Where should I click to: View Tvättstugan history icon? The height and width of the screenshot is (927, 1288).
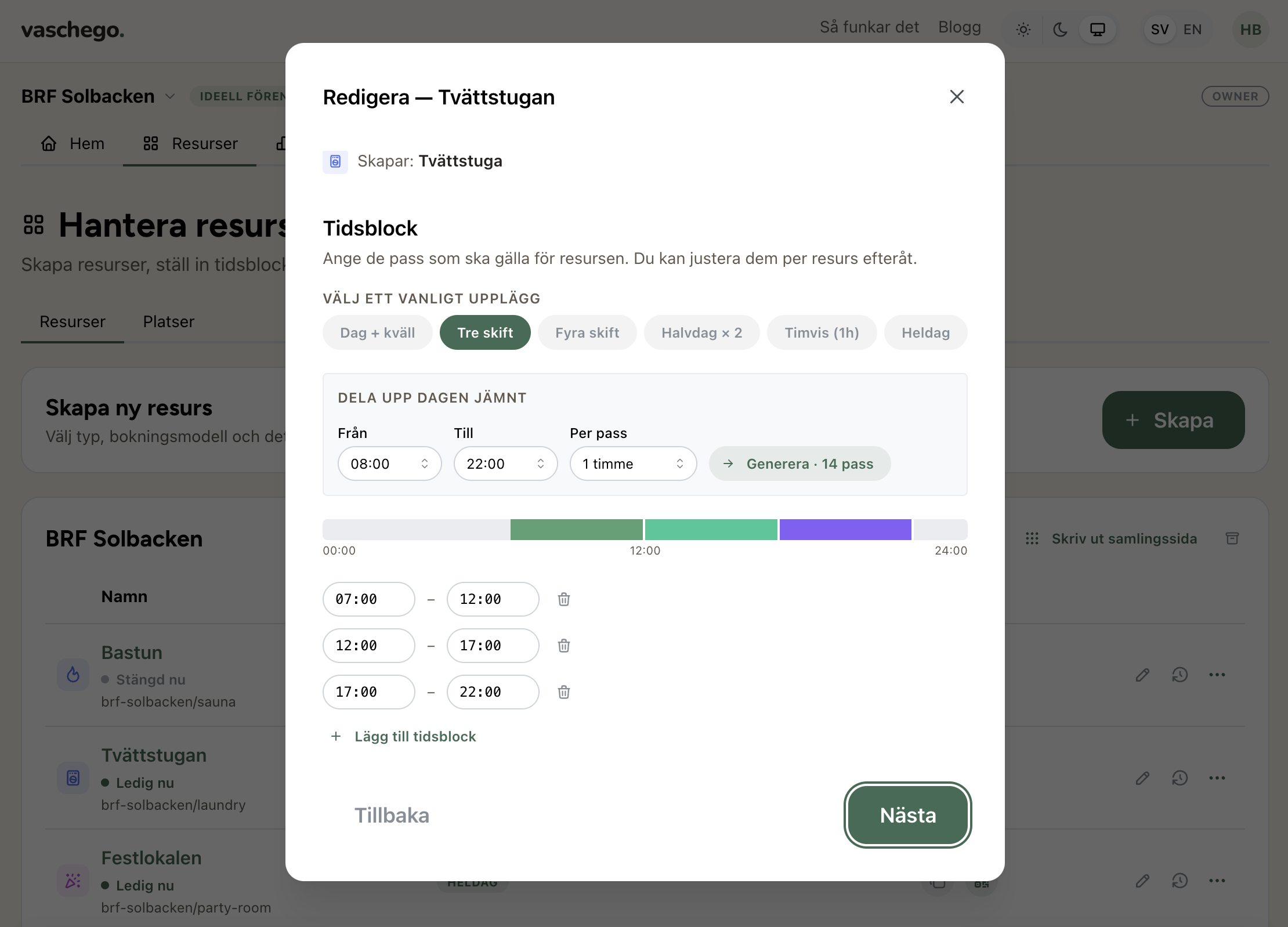pyautogui.click(x=1180, y=778)
